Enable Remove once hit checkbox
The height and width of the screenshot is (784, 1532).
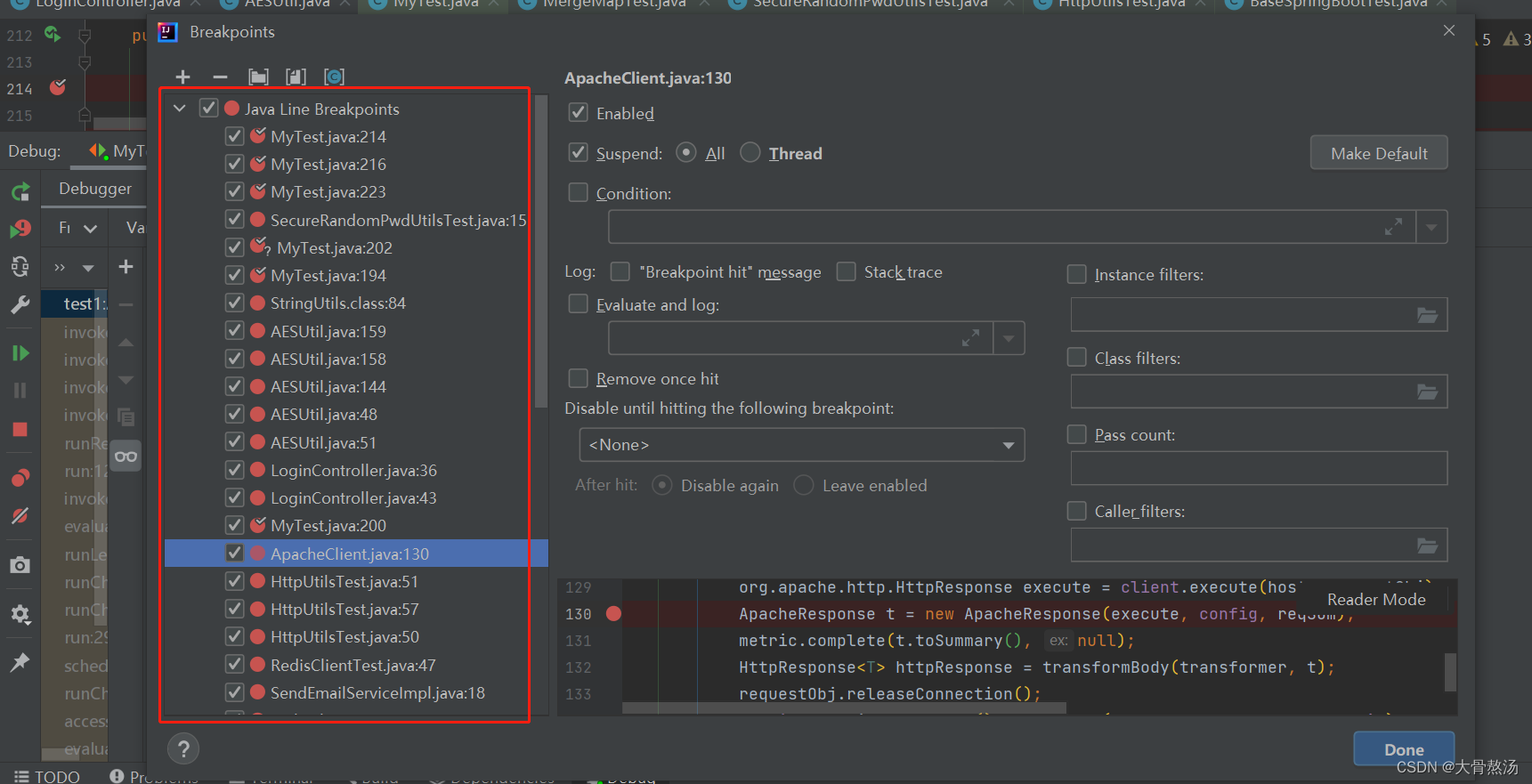click(579, 378)
